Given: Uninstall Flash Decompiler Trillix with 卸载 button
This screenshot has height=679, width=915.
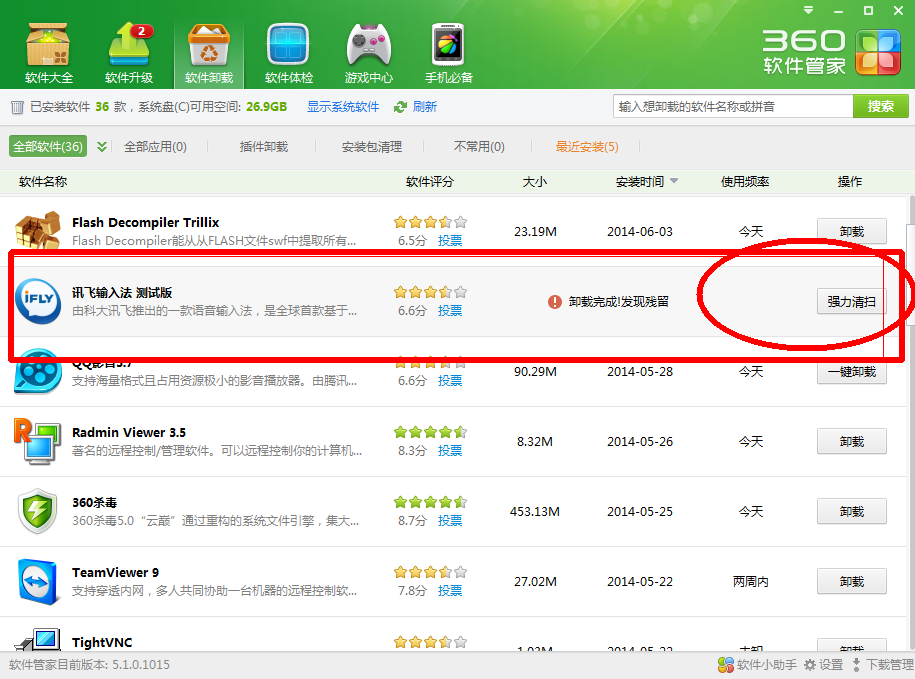Looking at the screenshot, I should 851,232.
